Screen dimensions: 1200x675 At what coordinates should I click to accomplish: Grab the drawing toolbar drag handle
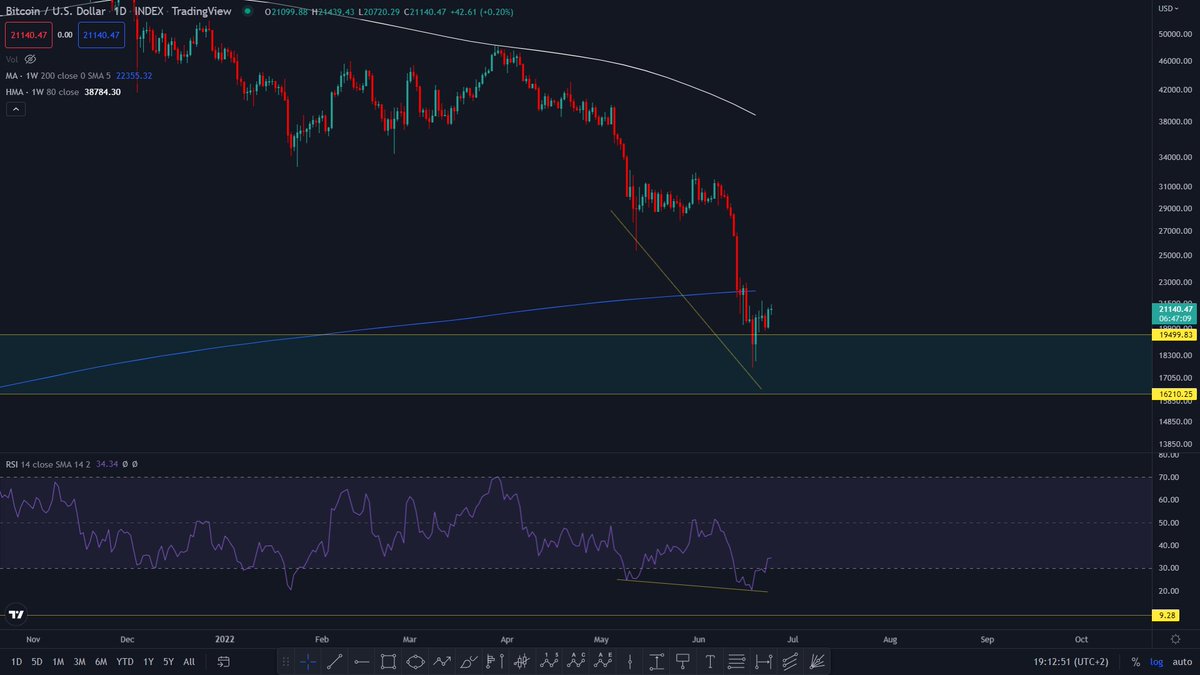(287, 661)
